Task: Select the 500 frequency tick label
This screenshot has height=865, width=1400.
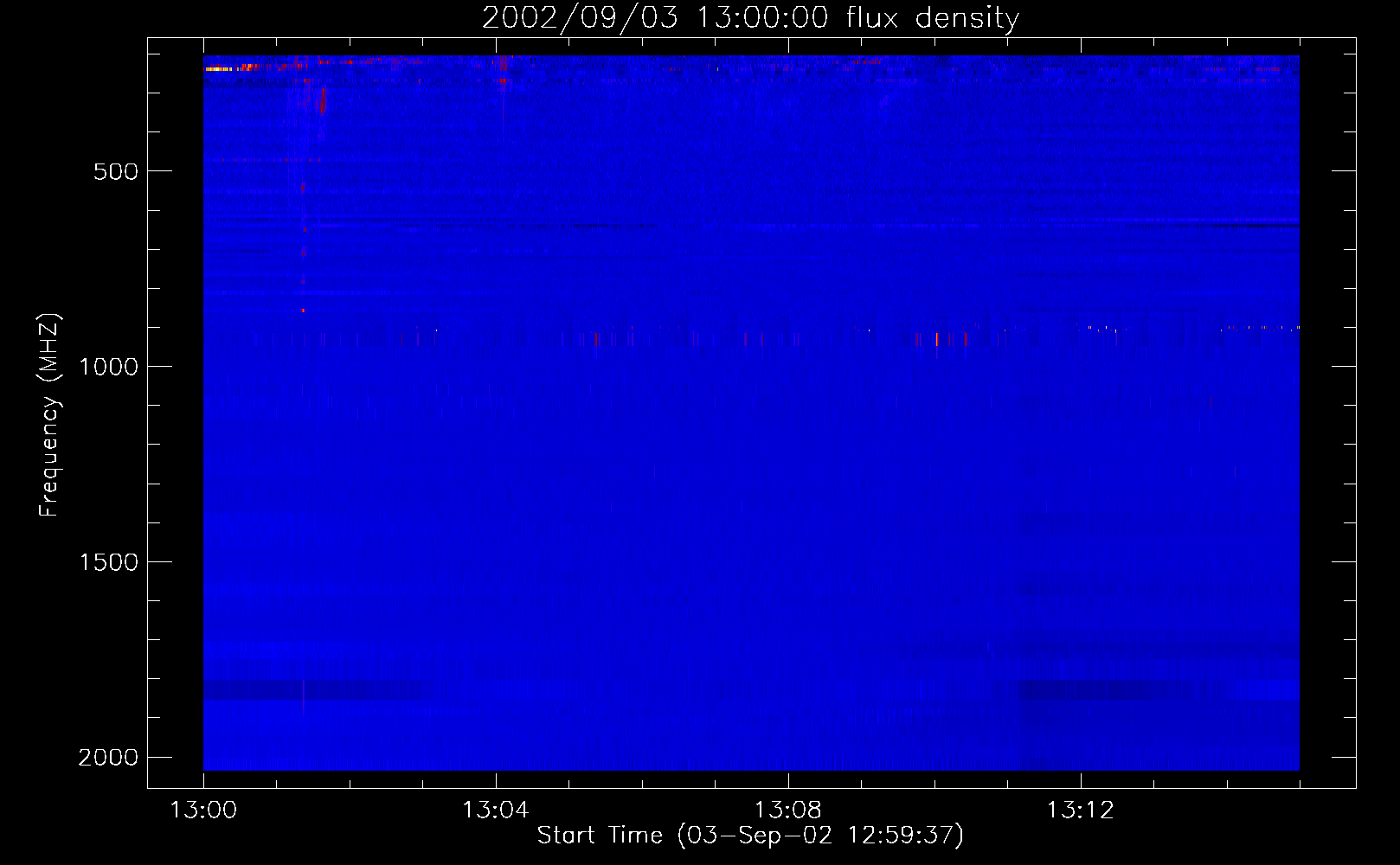Action: point(116,171)
